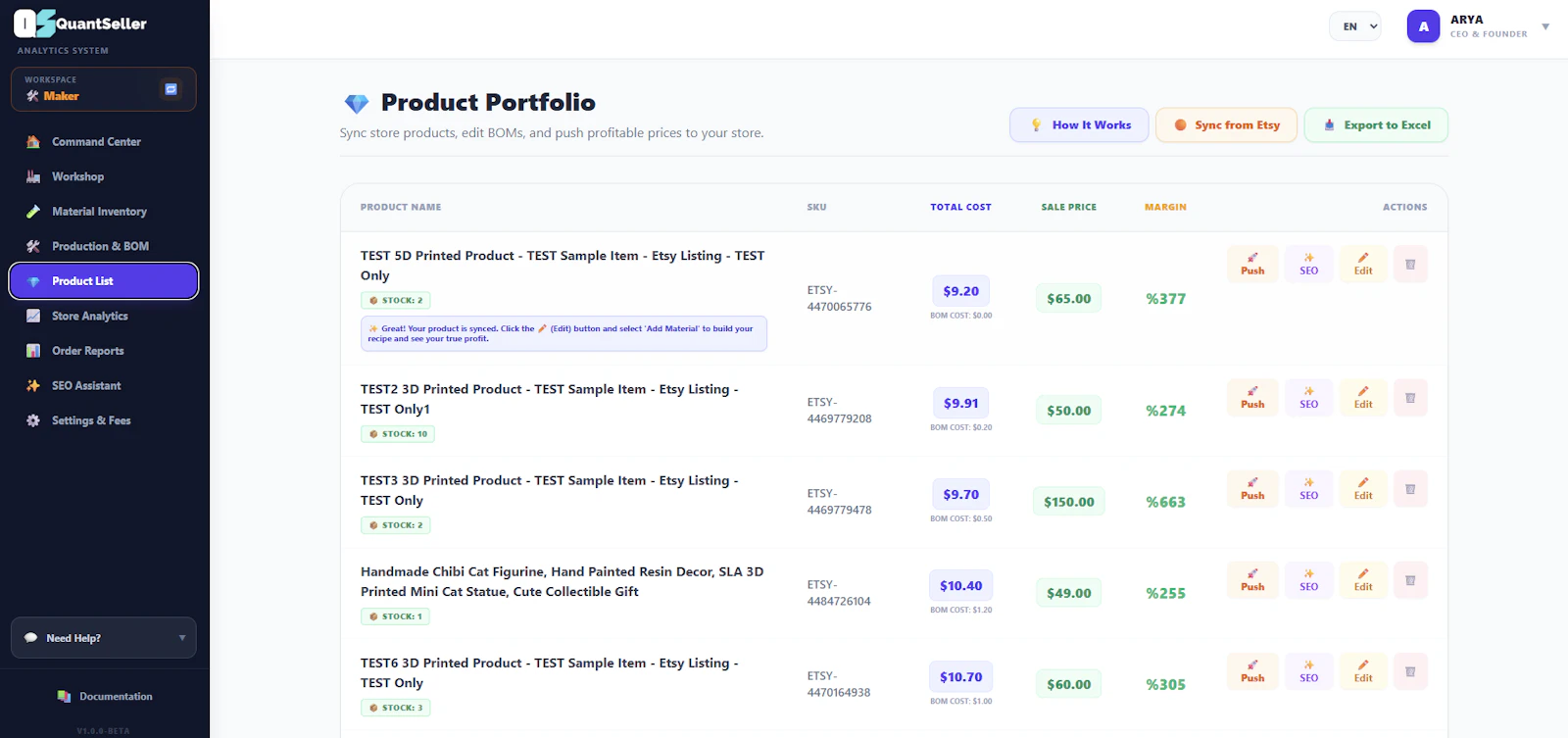Click Sync from Etsy button
This screenshot has width=1568, height=738.
[1227, 125]
